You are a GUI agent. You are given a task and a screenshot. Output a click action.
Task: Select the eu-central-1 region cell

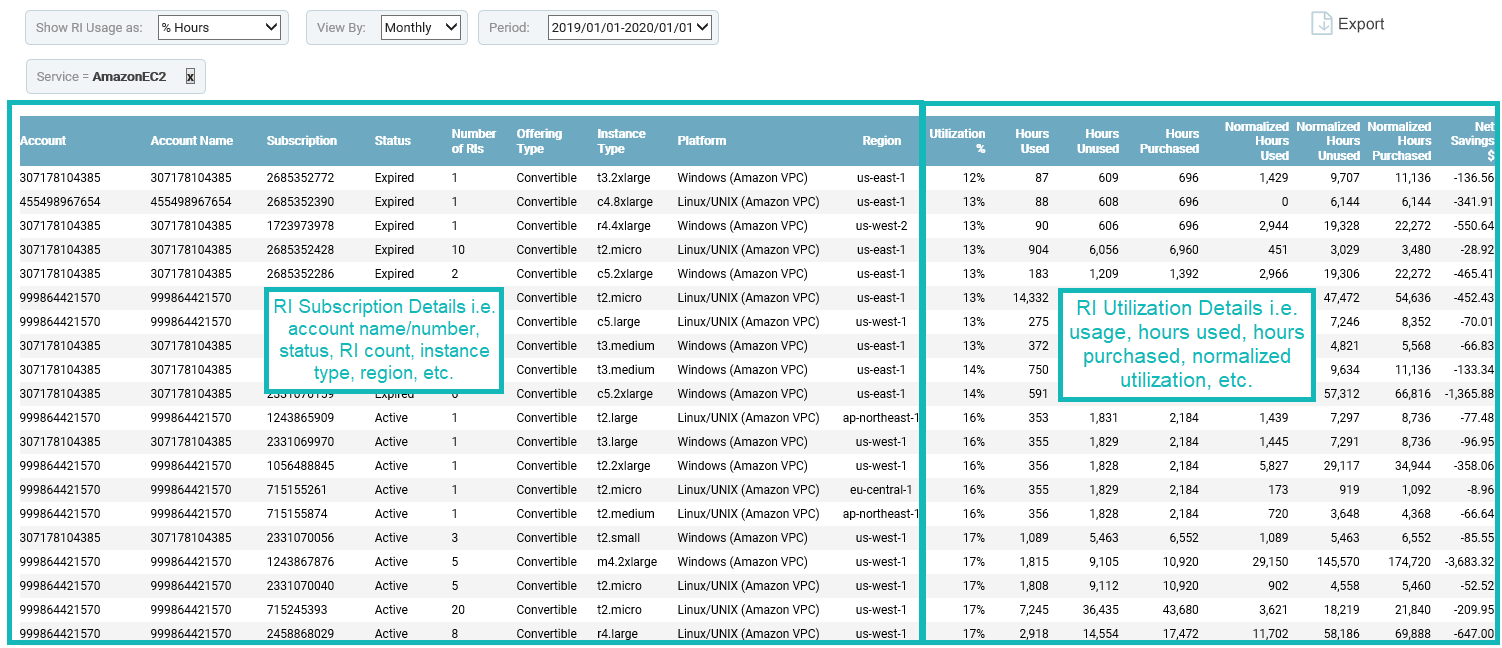point(881,490)
